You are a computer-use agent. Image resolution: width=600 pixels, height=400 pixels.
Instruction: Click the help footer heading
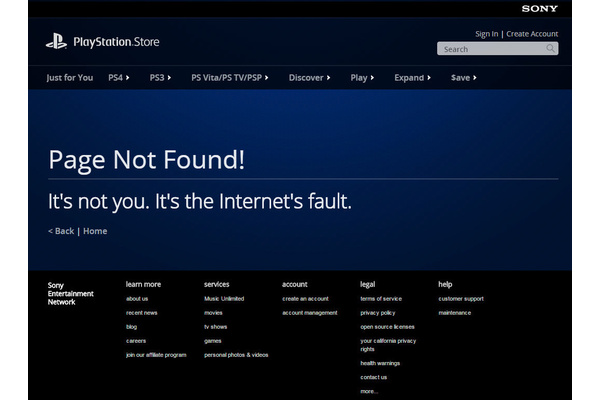[x=445, y=284]
